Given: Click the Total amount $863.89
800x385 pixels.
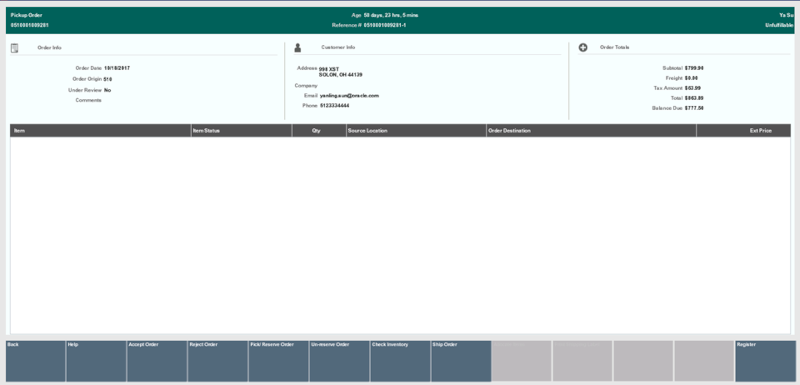Looking at the screenshot, I should (x=694, y=98).
